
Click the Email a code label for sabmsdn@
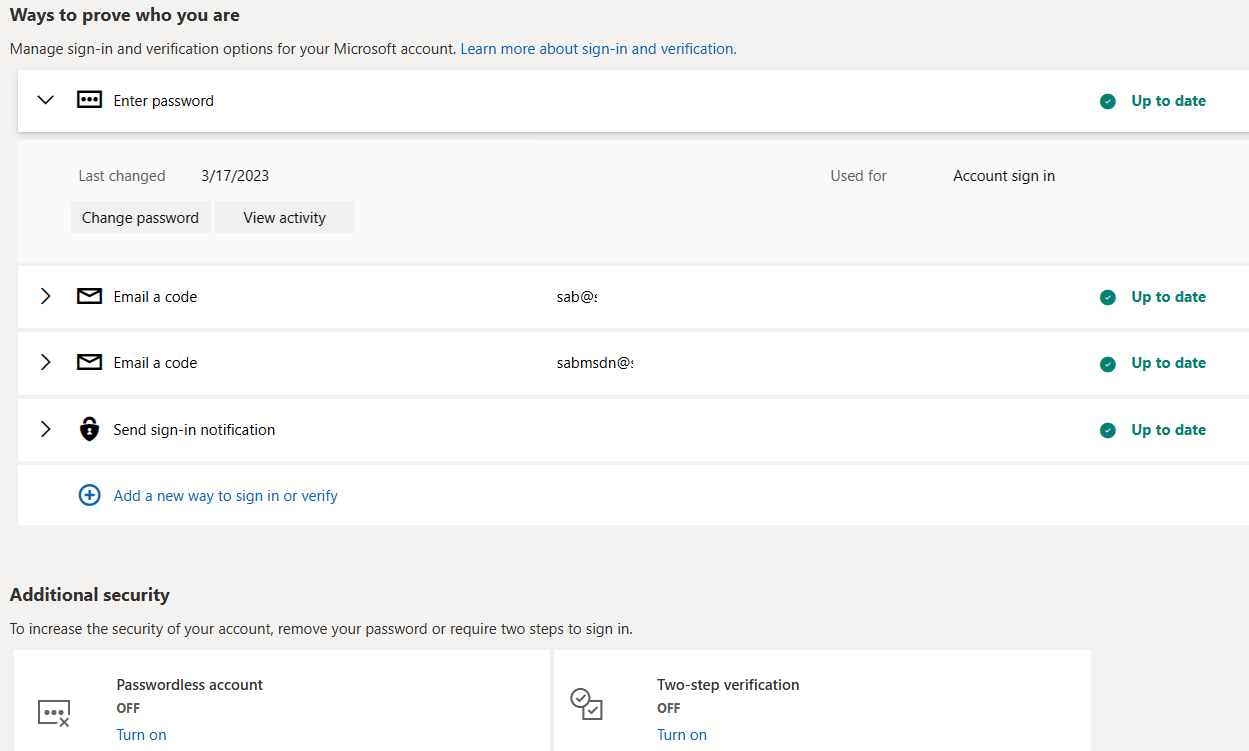[x=155, y=363]
